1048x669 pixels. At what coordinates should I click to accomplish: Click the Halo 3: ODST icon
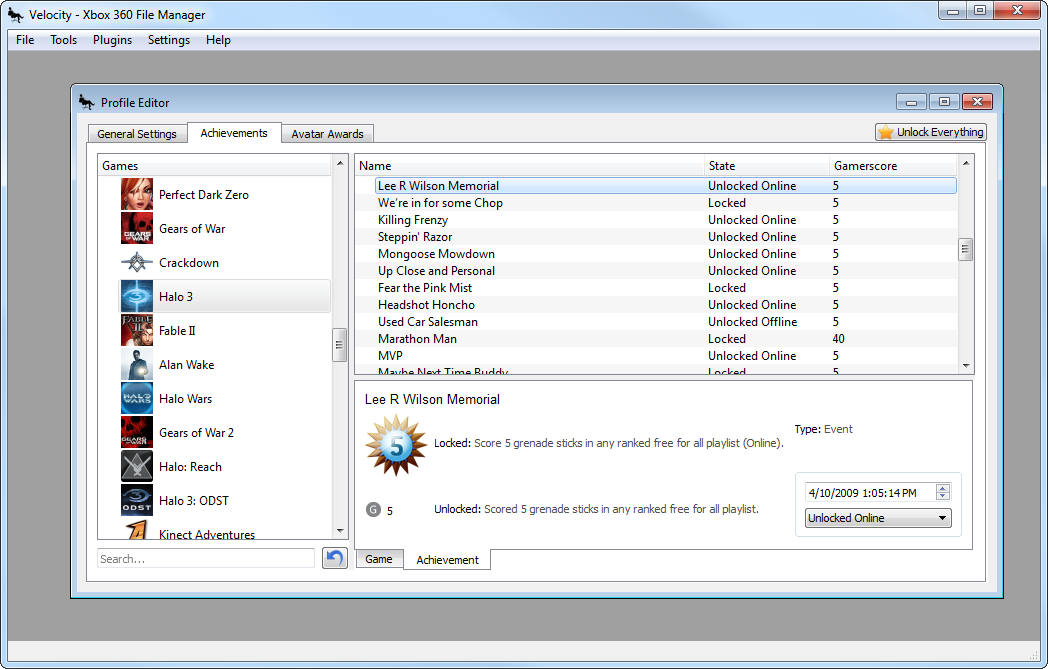pyautogui.click(x=136, y=501)
